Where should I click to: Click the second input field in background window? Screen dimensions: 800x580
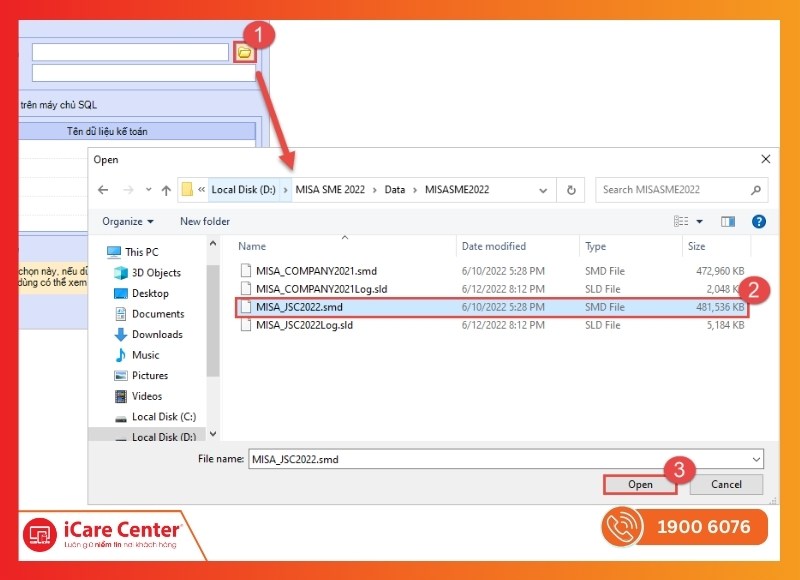coord(143,73)
